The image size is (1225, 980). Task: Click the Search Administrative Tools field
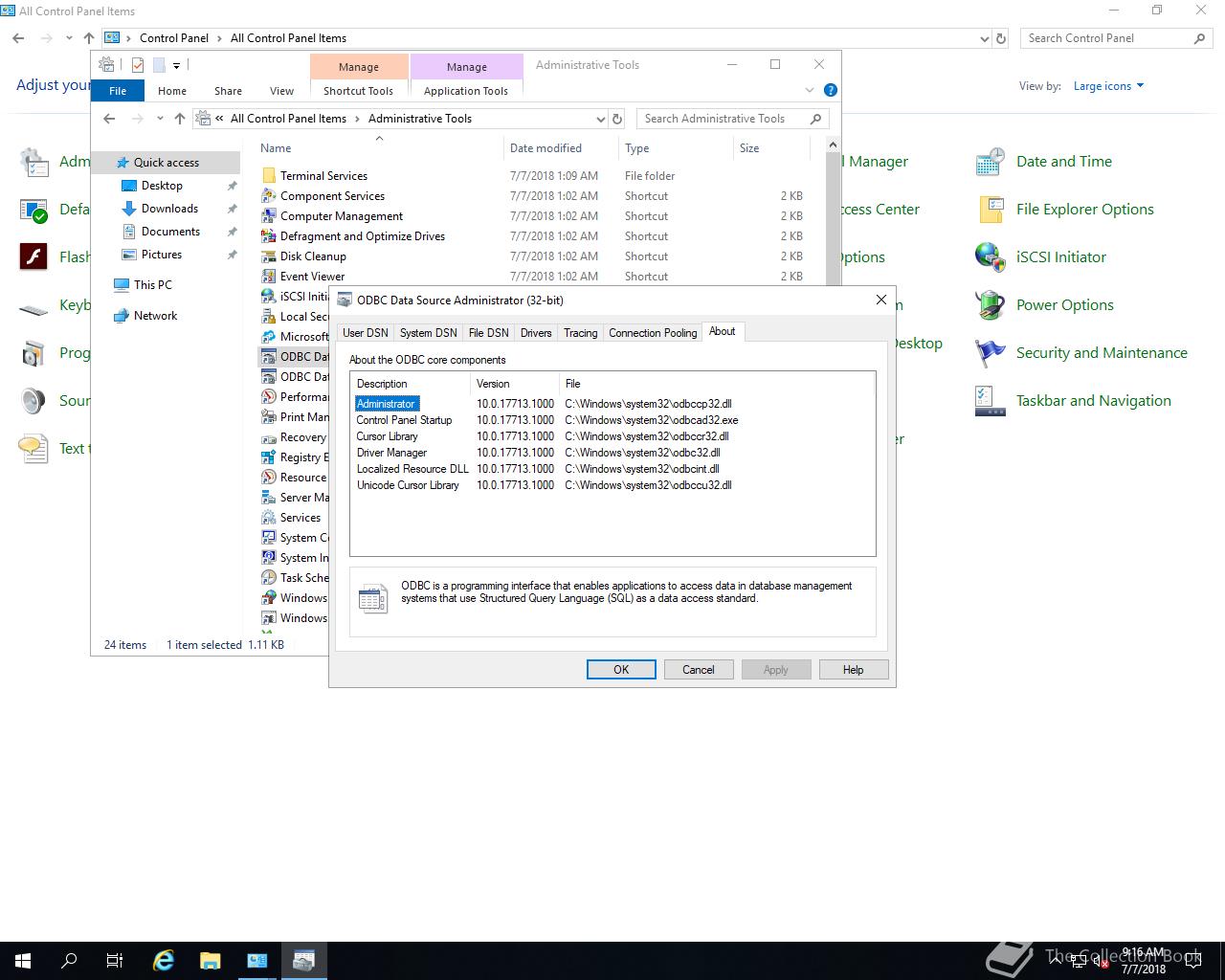(734, 119)
